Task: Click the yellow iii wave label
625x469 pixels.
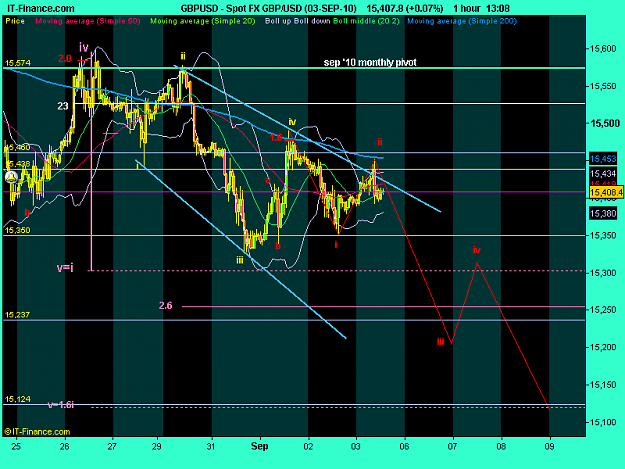Action: [239, 260]
